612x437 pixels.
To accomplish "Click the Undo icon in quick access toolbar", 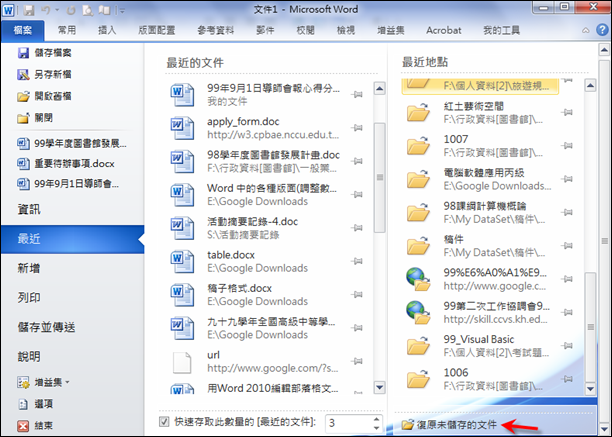I will click(x=46, y=10).
